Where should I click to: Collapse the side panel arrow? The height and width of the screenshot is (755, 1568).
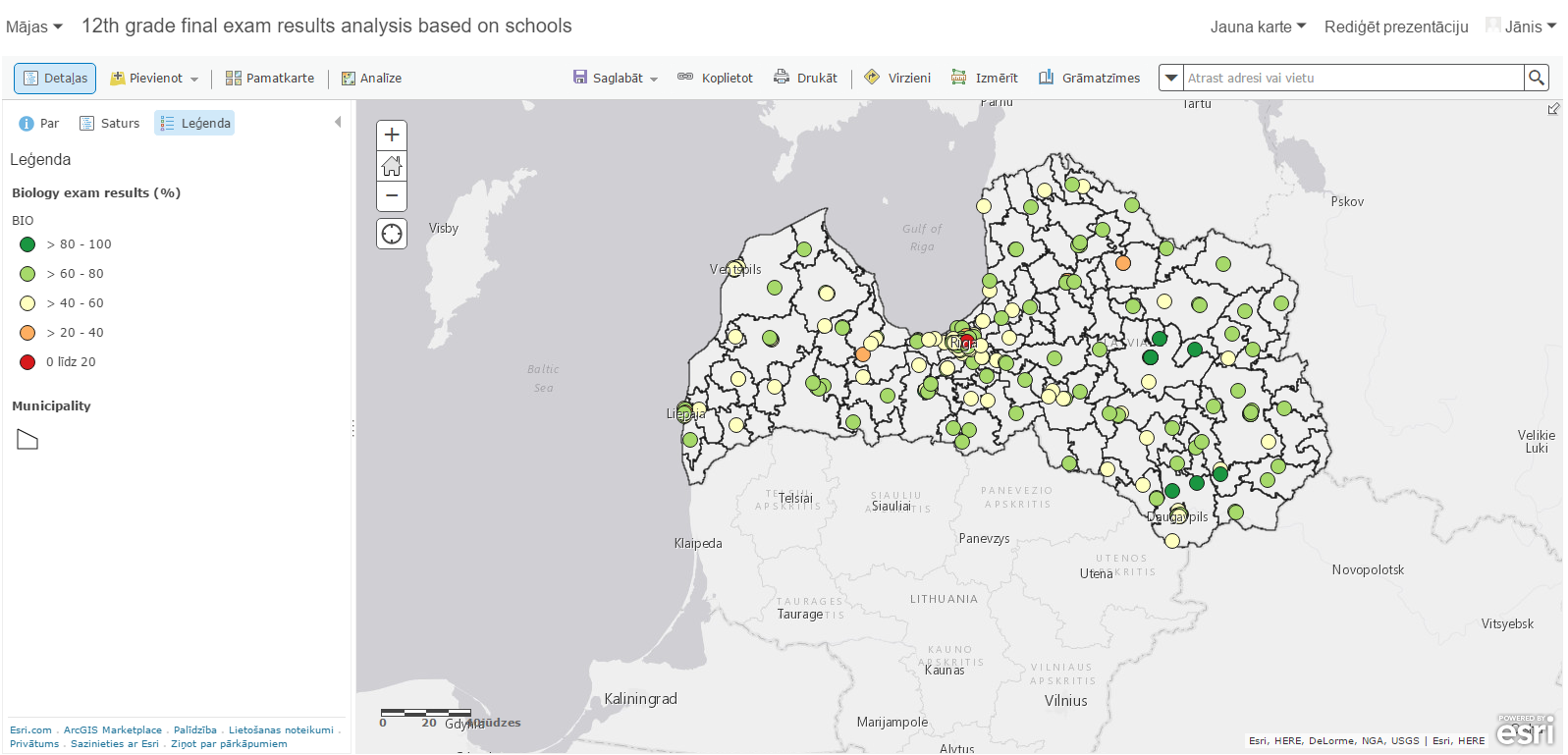[338, 123]
